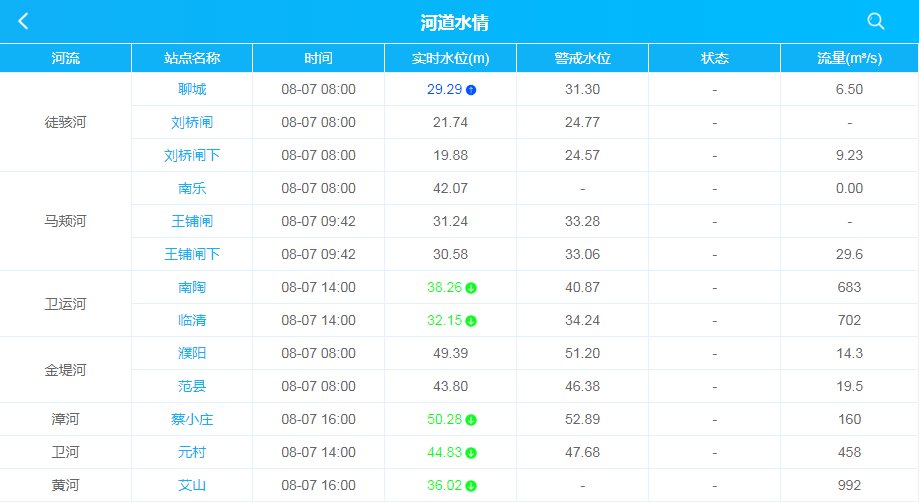Open the 王铺闸下 station link
This screenshot has width=919, height=502.
click(192, 254)
